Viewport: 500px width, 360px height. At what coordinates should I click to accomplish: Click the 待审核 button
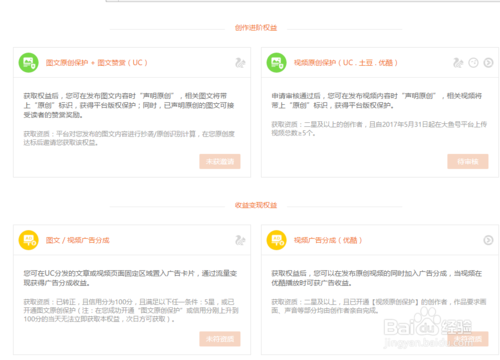coord(468,161)
